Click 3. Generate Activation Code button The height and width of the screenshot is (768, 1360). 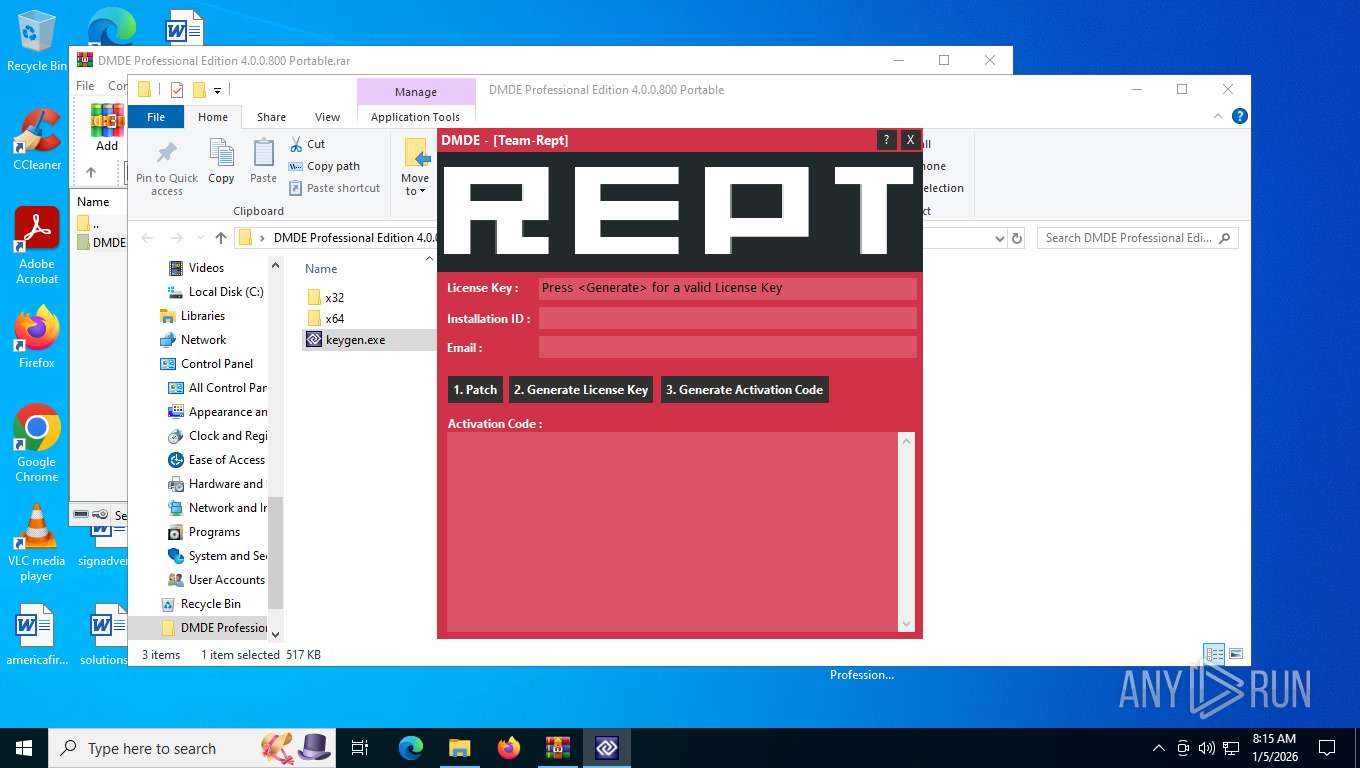(x=744, y=390)
